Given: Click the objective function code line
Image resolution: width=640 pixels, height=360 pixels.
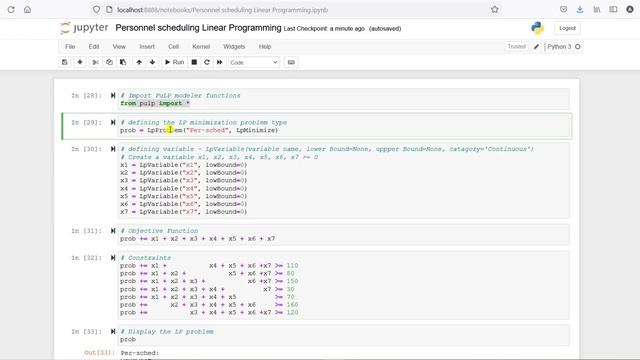Looking at the screenshot, I should click(x=198, y=239).
